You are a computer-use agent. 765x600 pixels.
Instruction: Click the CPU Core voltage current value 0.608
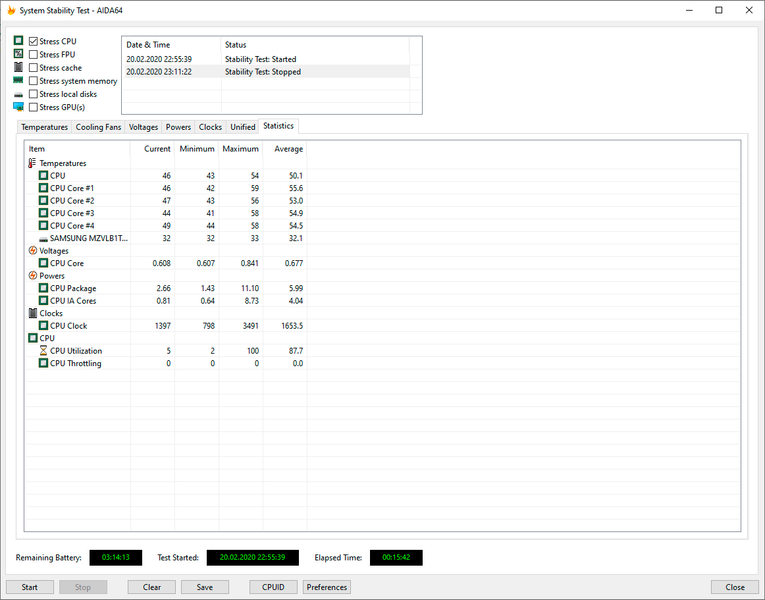tap(161, 263)
